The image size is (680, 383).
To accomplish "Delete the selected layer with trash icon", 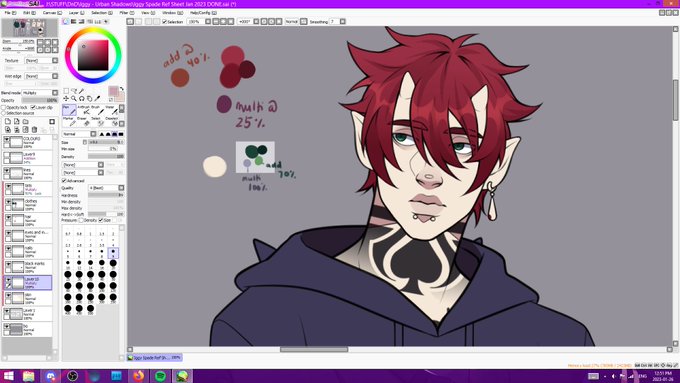I will click(34, 129).
